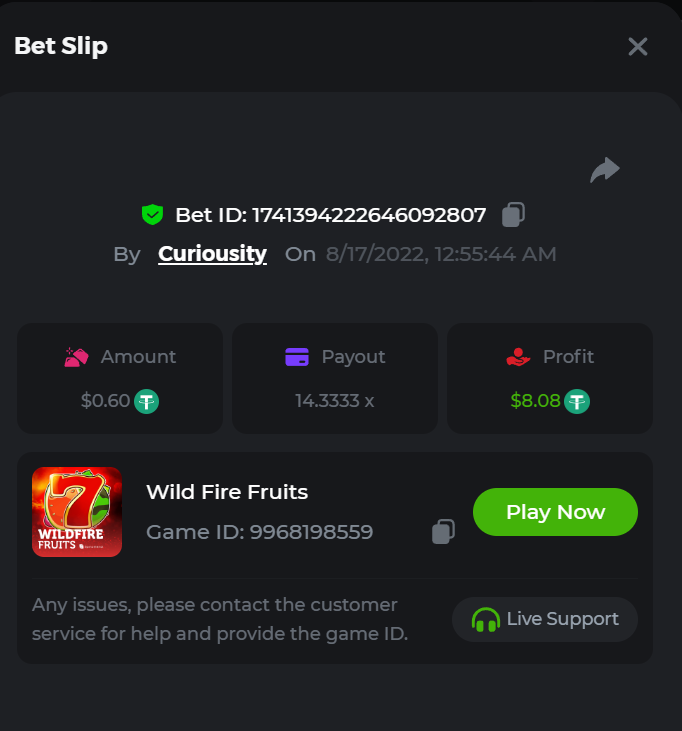682x731 pixels.
Task: Click the purple Payout card icon
Action: coord(297,357)
